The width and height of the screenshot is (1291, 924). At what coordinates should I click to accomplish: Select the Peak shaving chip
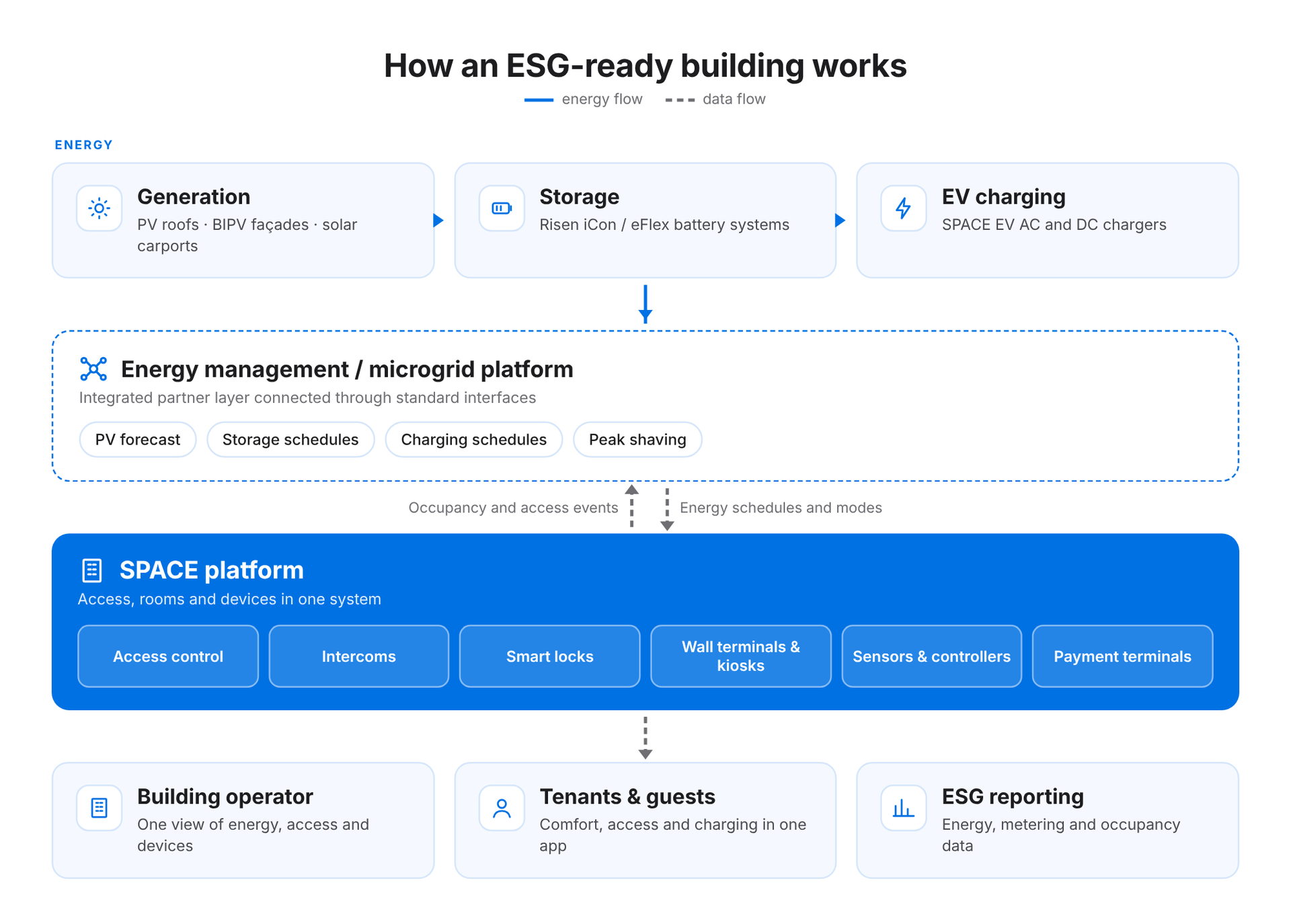point(637,440)
